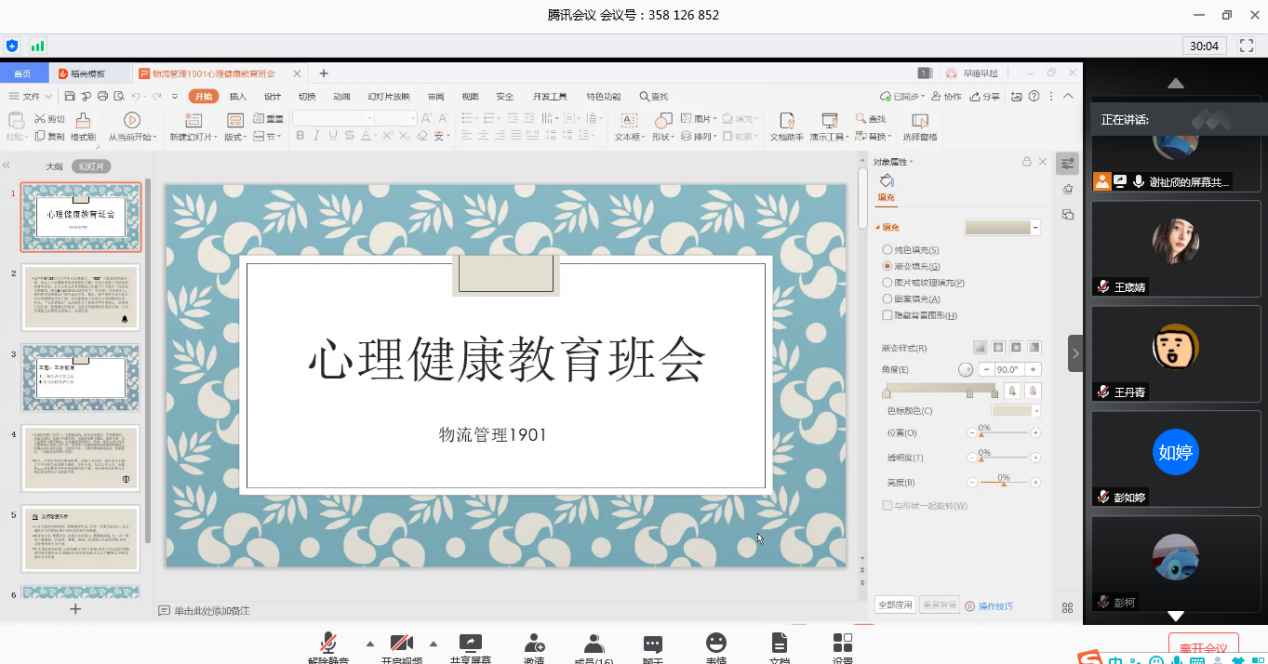The height and width of the screenshot is (664, 1268).
Task: Switch to the Insert (插入) ribbon tab
Action: [x=238, y=97]
